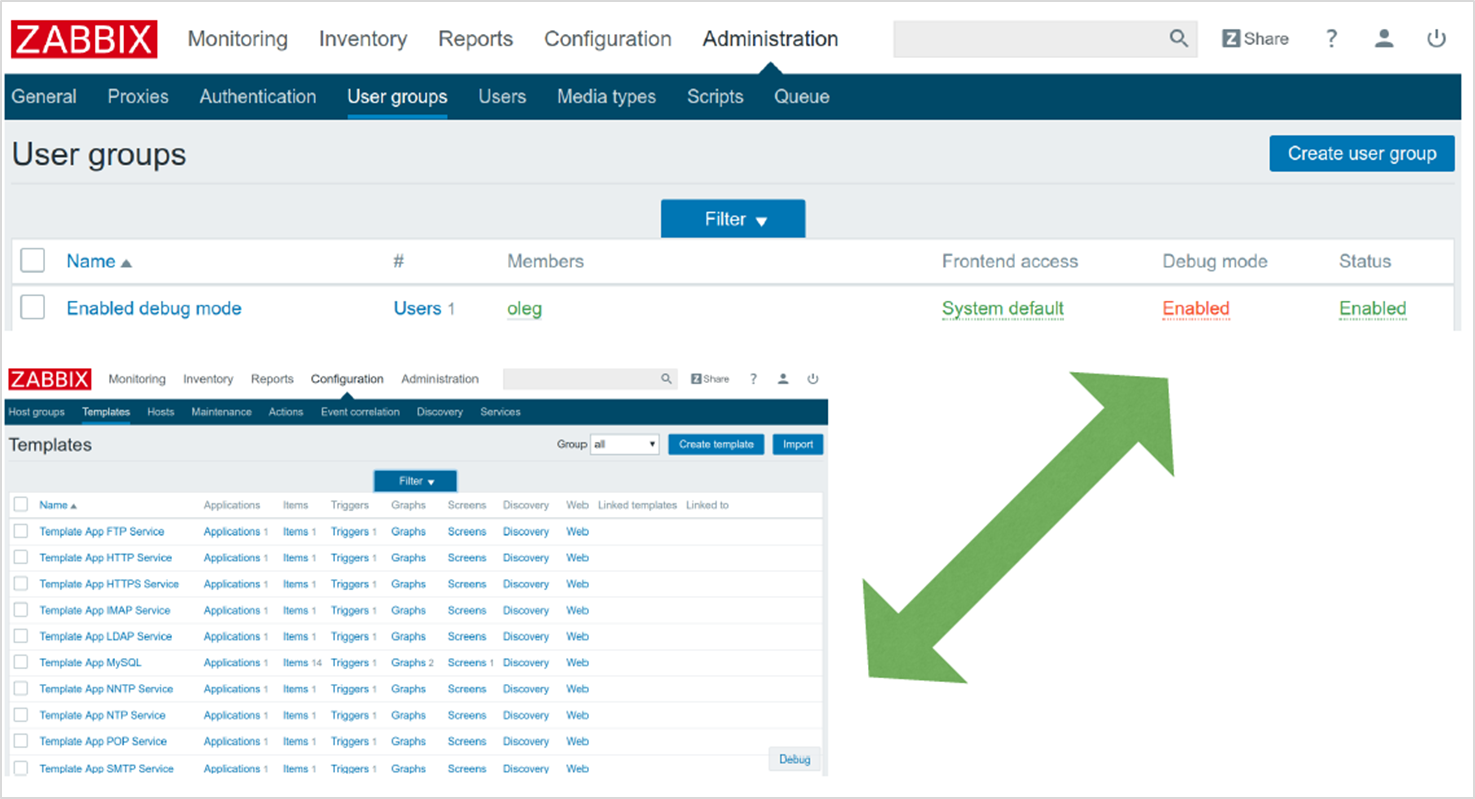Screen dimensions: 1475x799
Task: Click power sign-out icon in Templates window
Action: point(813,379)
